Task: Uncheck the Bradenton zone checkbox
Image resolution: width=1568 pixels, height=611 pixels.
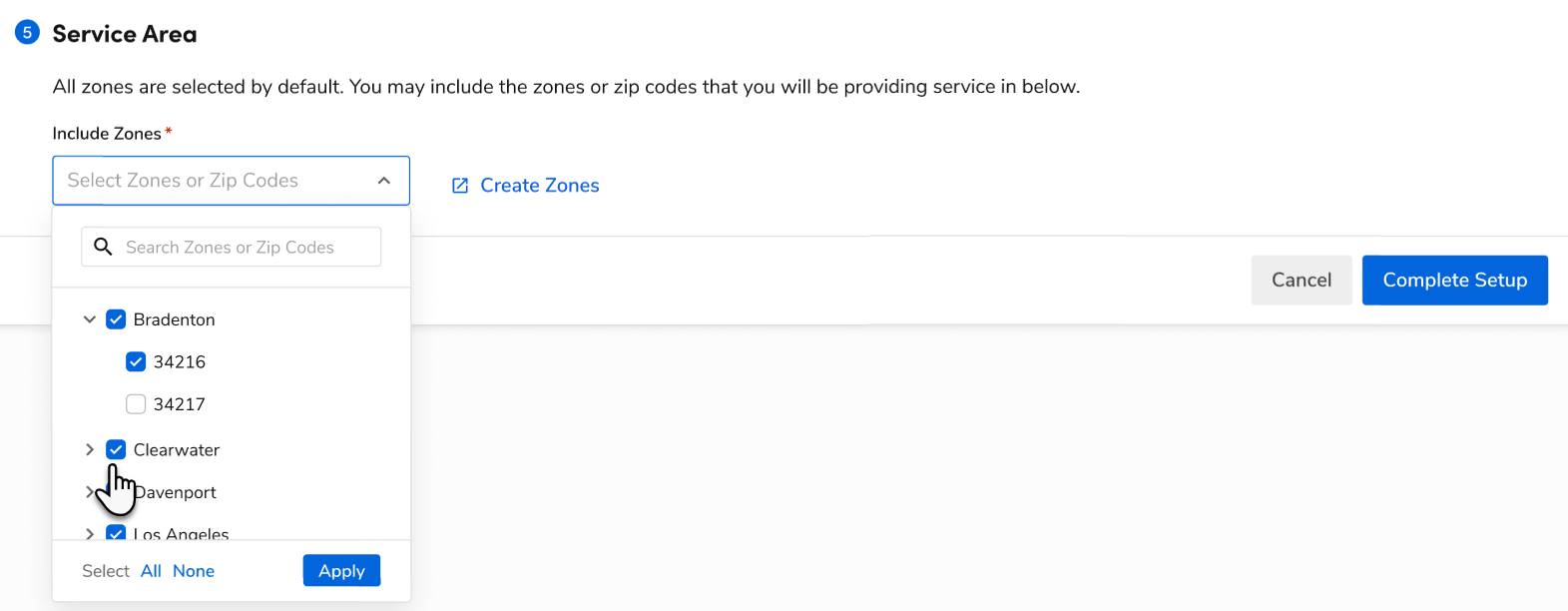Action: [116, 318]
